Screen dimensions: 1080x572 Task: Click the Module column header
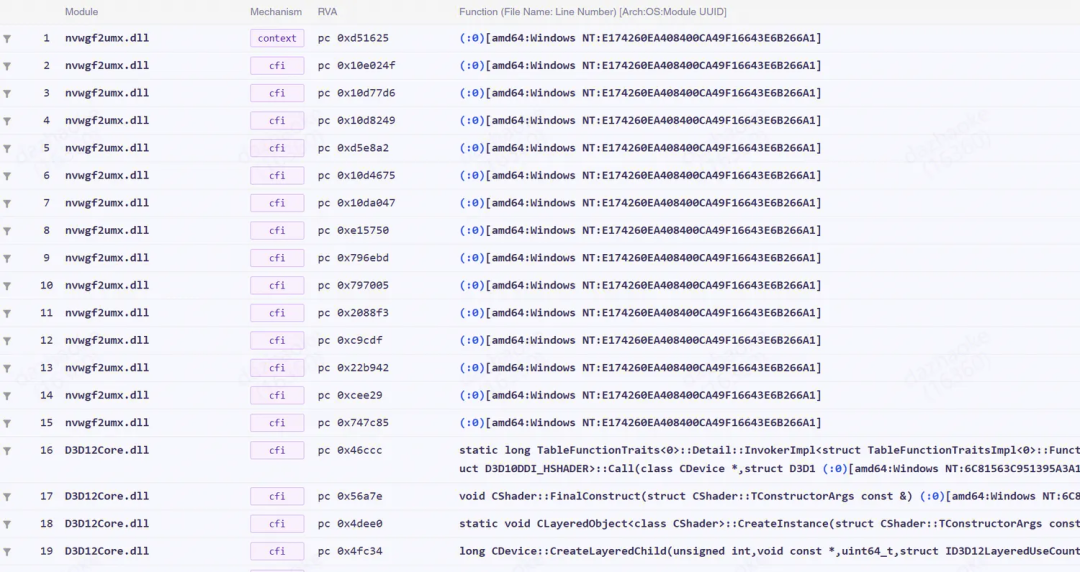(x=81, y=12)
